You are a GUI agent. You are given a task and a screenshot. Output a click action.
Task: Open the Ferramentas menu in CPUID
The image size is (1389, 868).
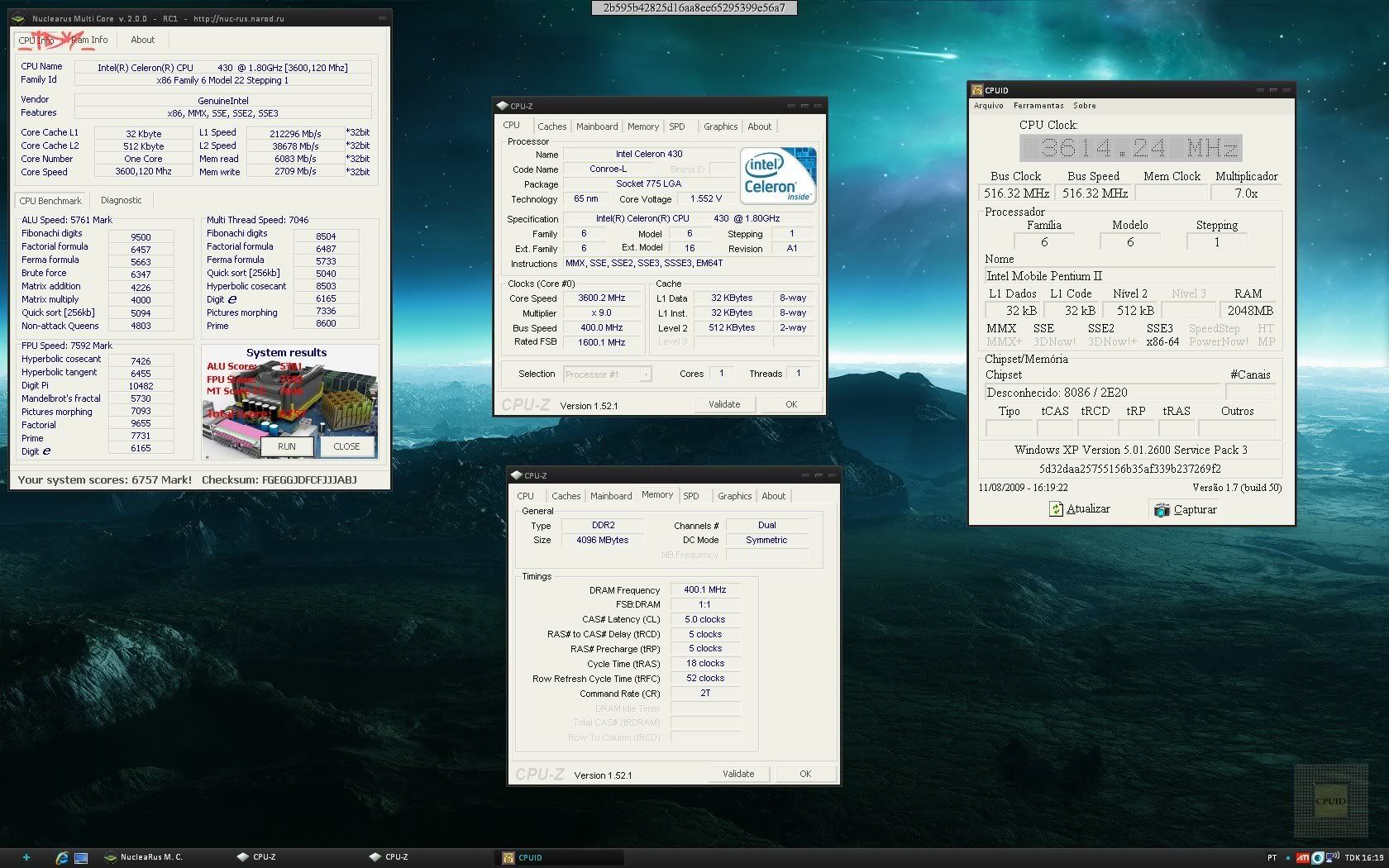tap(1038, 106)
